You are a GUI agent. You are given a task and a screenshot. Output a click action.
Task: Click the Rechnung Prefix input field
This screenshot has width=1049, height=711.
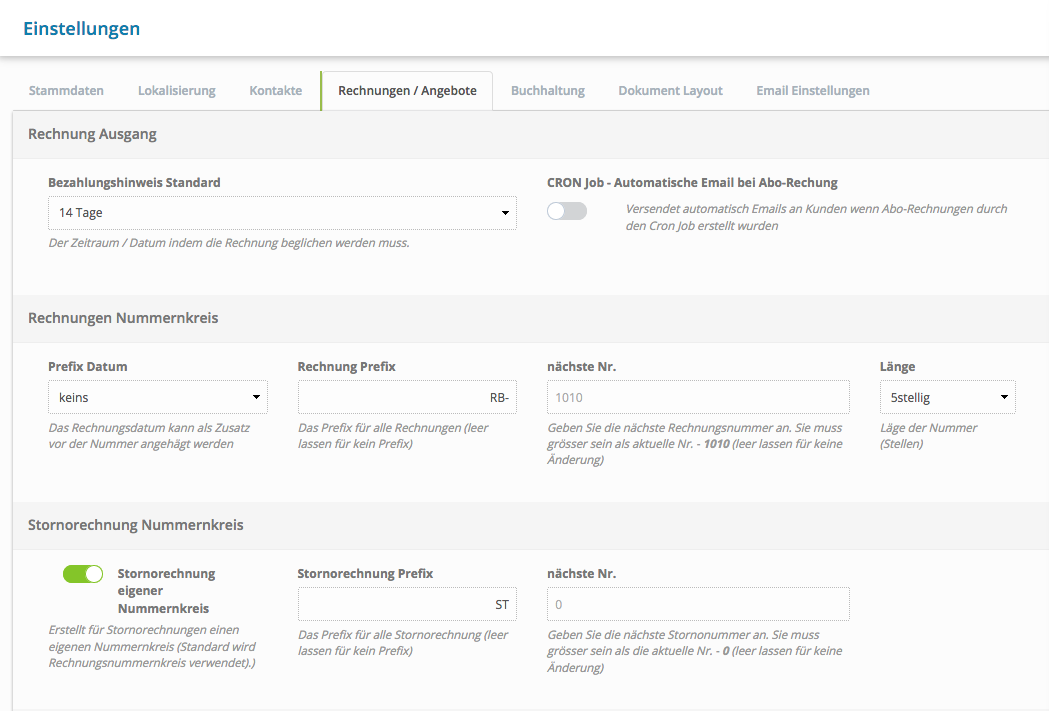(407, 397)
